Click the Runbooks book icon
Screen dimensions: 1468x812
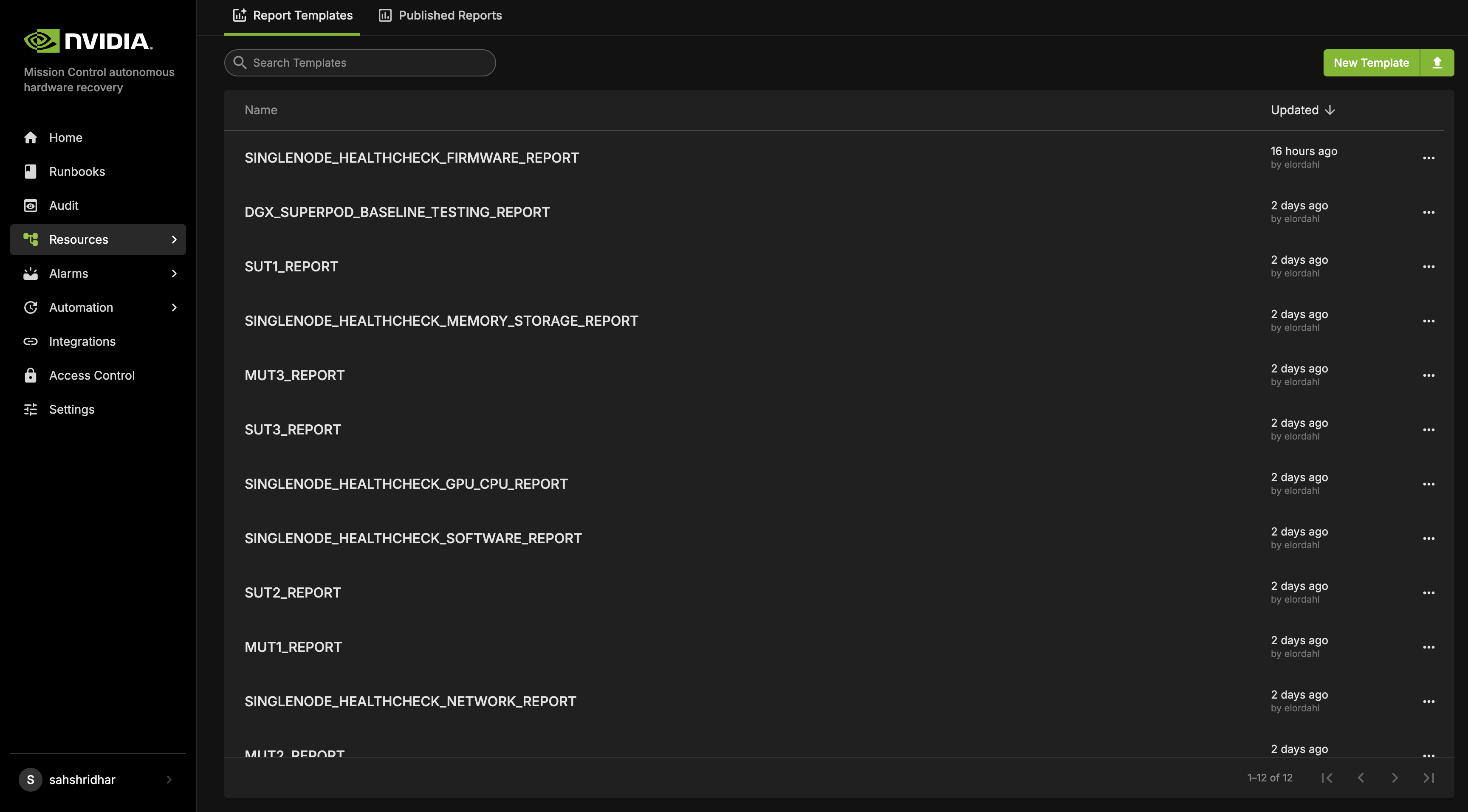(x=31, y=172)
